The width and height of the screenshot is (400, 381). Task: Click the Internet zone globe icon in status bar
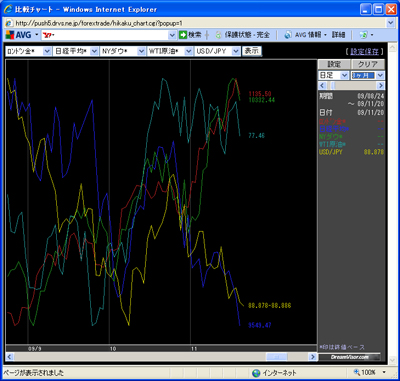coord(256,372)
